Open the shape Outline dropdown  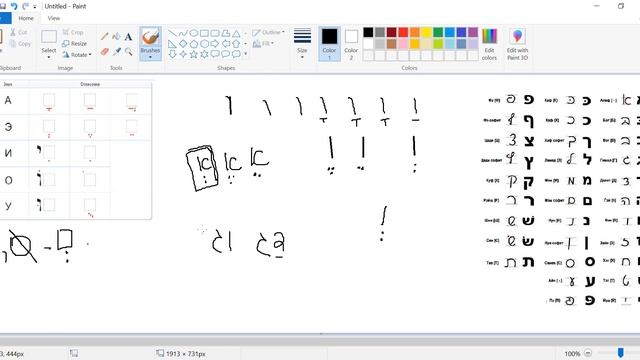coord(269,32)
